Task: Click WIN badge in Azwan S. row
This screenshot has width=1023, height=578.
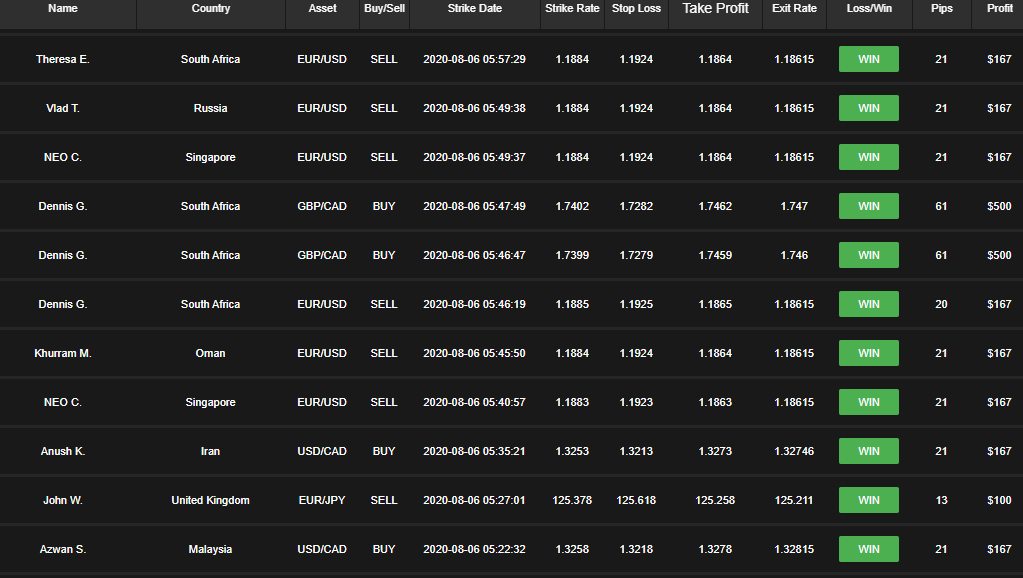Action: click(868, 549)
